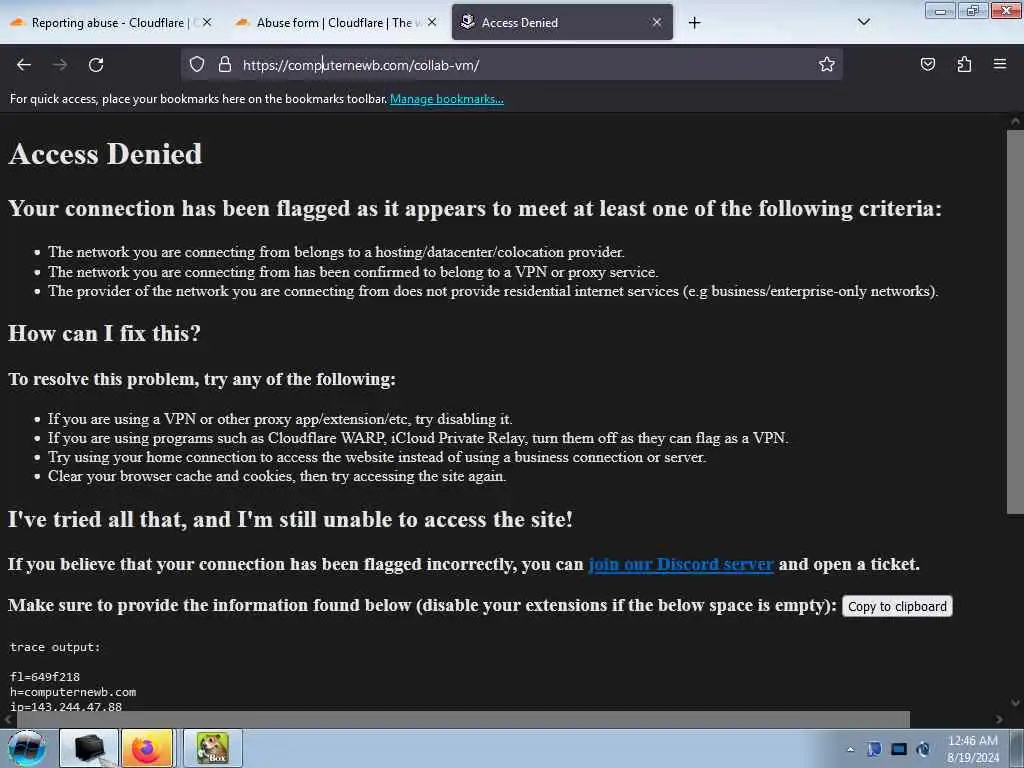Click the grayed forward navigation arrow
Image resolution: width=1024 pixels, height=768 pixels.
tap(60, 65)
